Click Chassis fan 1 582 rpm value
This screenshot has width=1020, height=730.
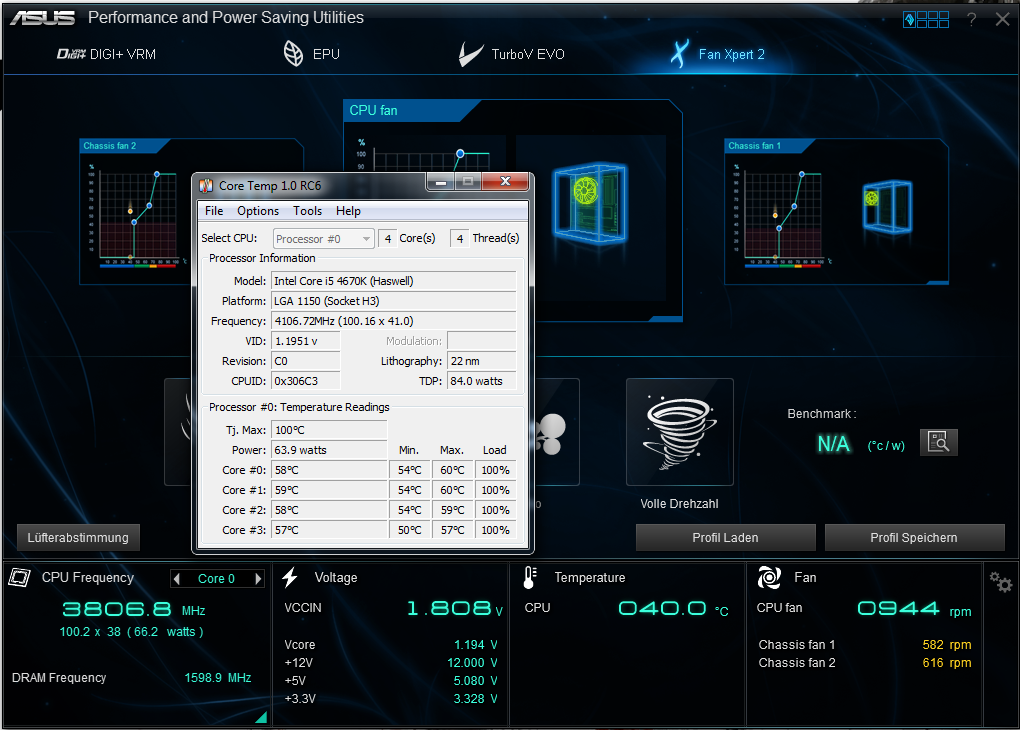pos(946,645)
